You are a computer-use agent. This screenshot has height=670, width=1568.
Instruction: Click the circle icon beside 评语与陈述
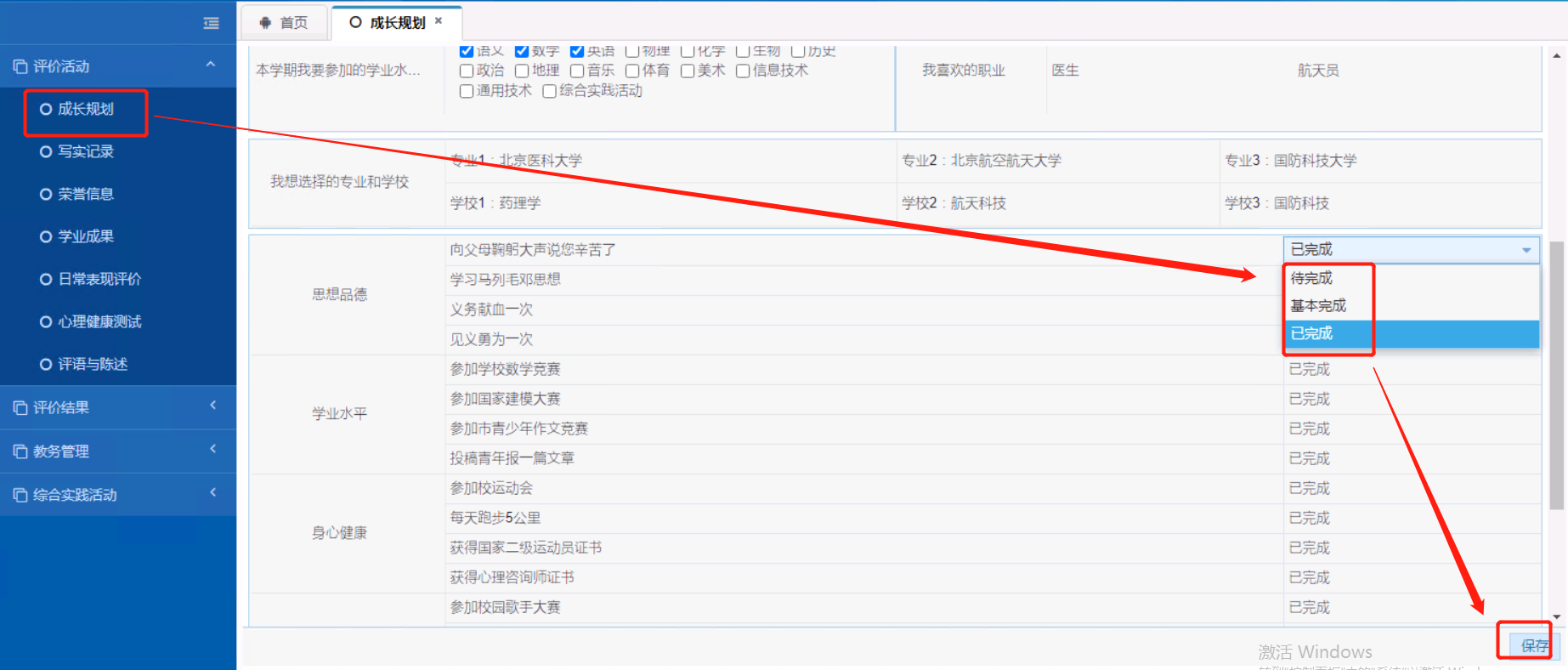coord(46,364)
